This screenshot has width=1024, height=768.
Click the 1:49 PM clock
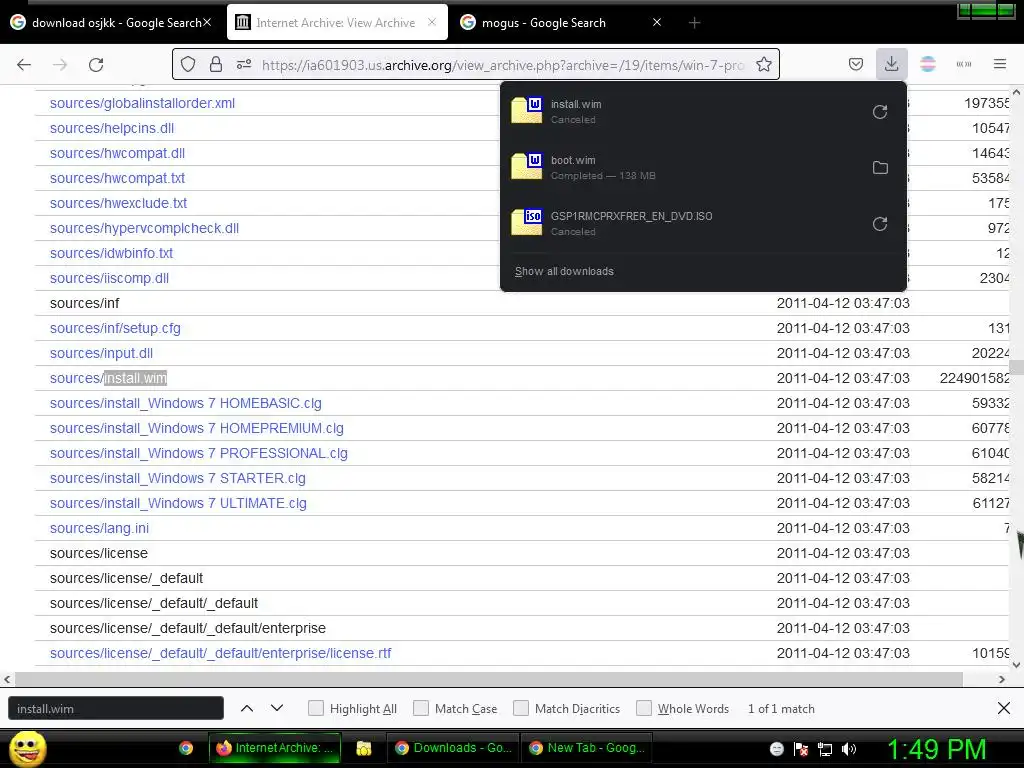(936, 749)
